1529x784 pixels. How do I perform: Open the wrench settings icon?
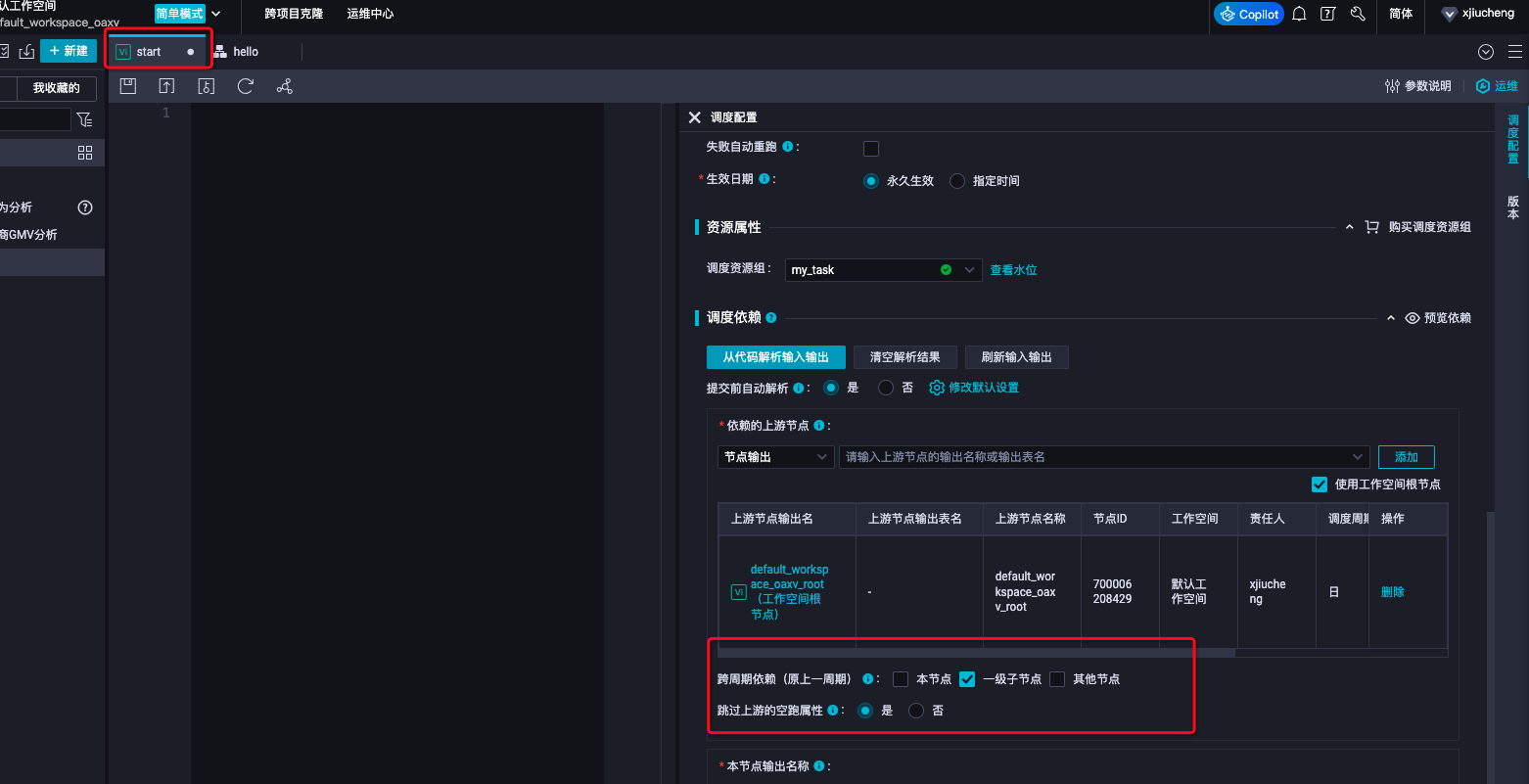pos(1357,14)
